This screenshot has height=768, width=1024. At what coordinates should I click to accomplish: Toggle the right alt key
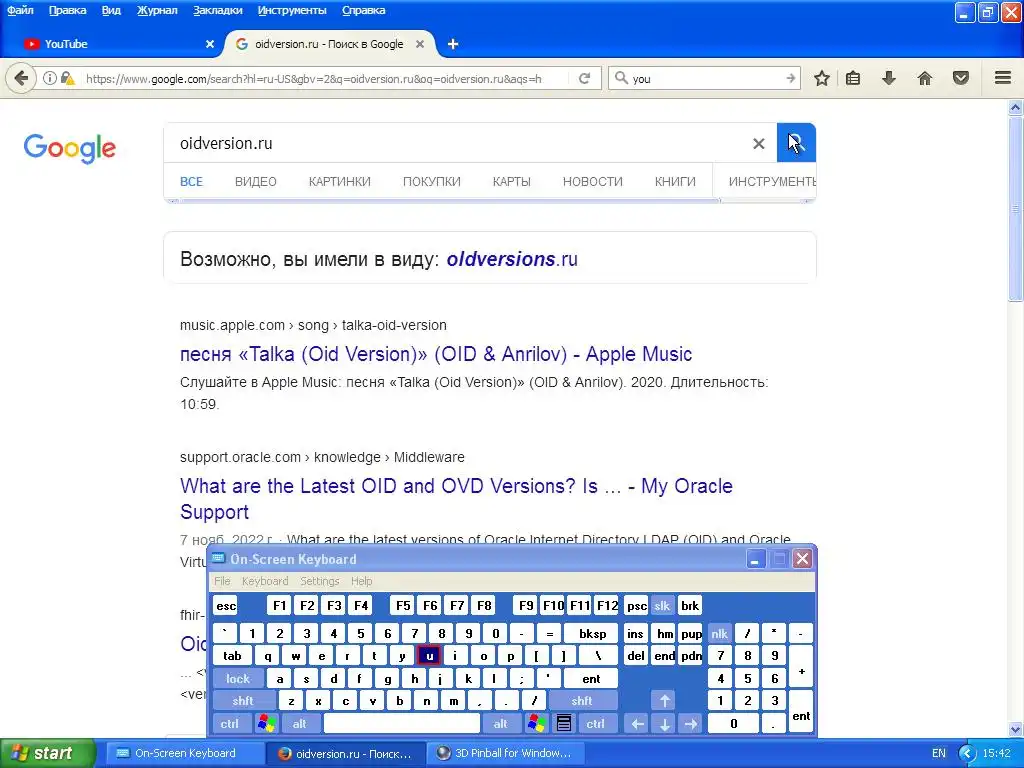coord(500,724)
